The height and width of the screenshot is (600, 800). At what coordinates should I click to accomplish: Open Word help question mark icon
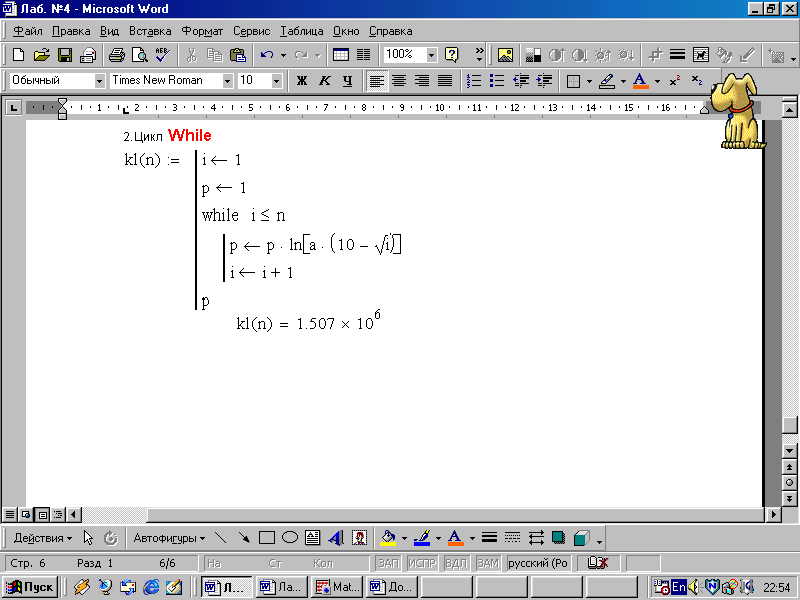(452, 55)
